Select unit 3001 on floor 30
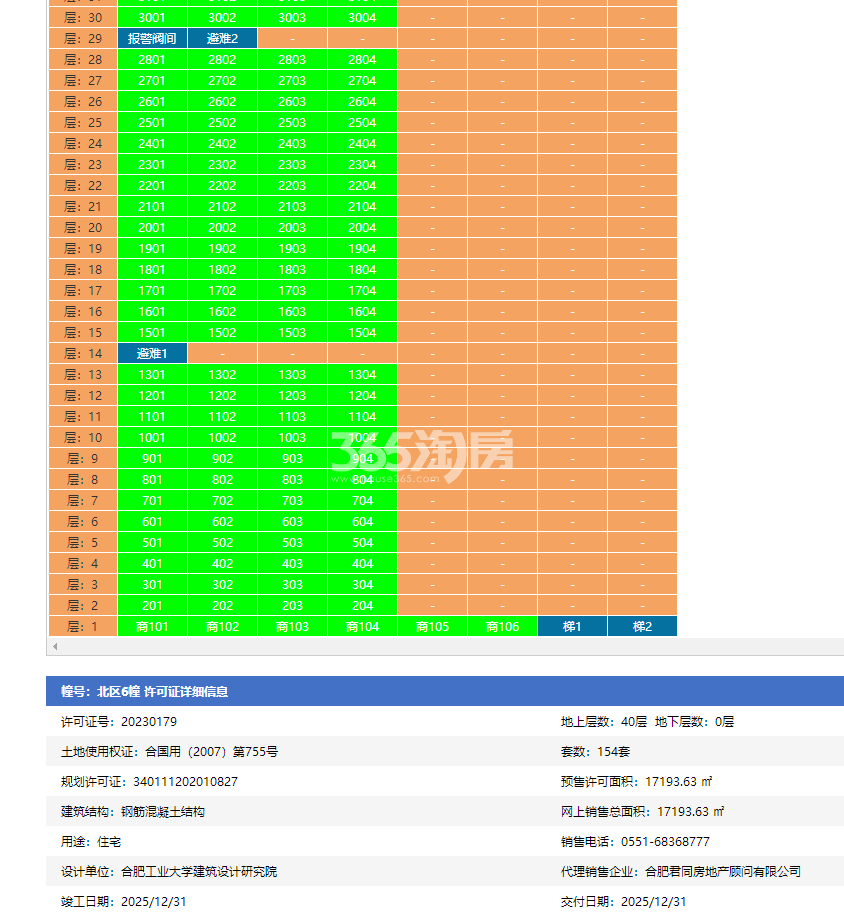The height and width of the screenshot is (914, 844). click(x=152, y=17)
